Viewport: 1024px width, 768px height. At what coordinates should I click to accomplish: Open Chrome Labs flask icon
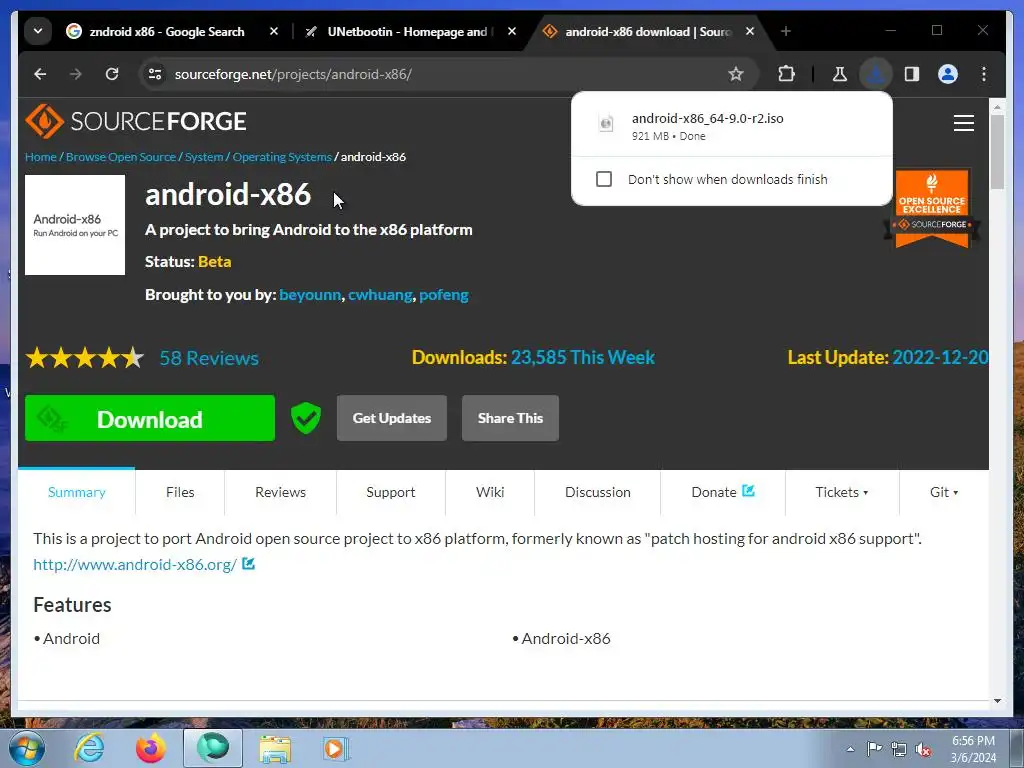(840, 74)
